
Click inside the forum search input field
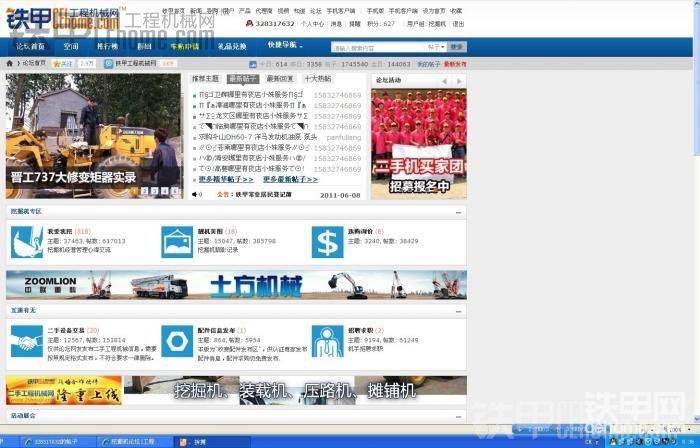click(379, 47)
